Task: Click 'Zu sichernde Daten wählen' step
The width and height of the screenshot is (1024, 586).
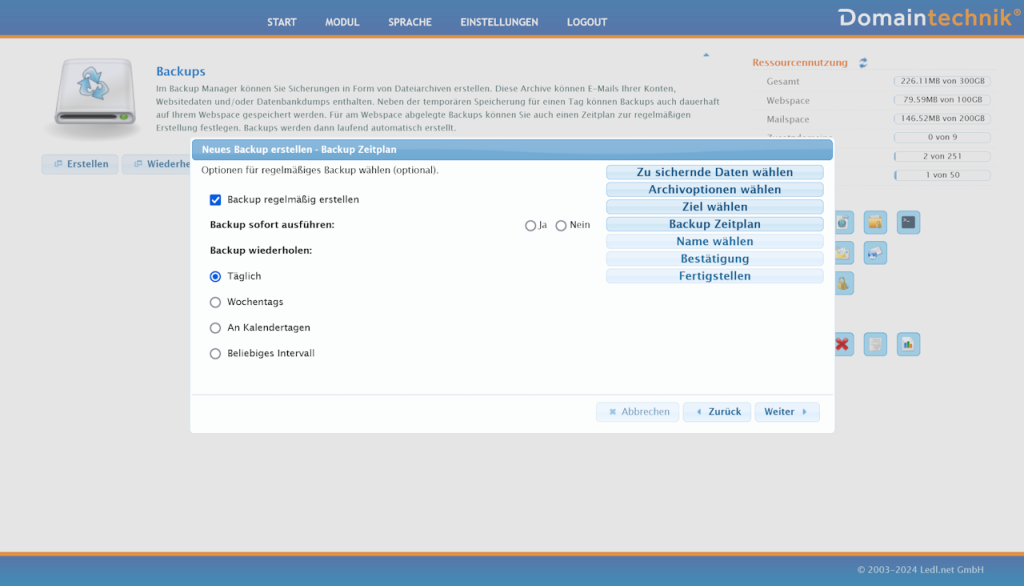Action: click(715, 171)
